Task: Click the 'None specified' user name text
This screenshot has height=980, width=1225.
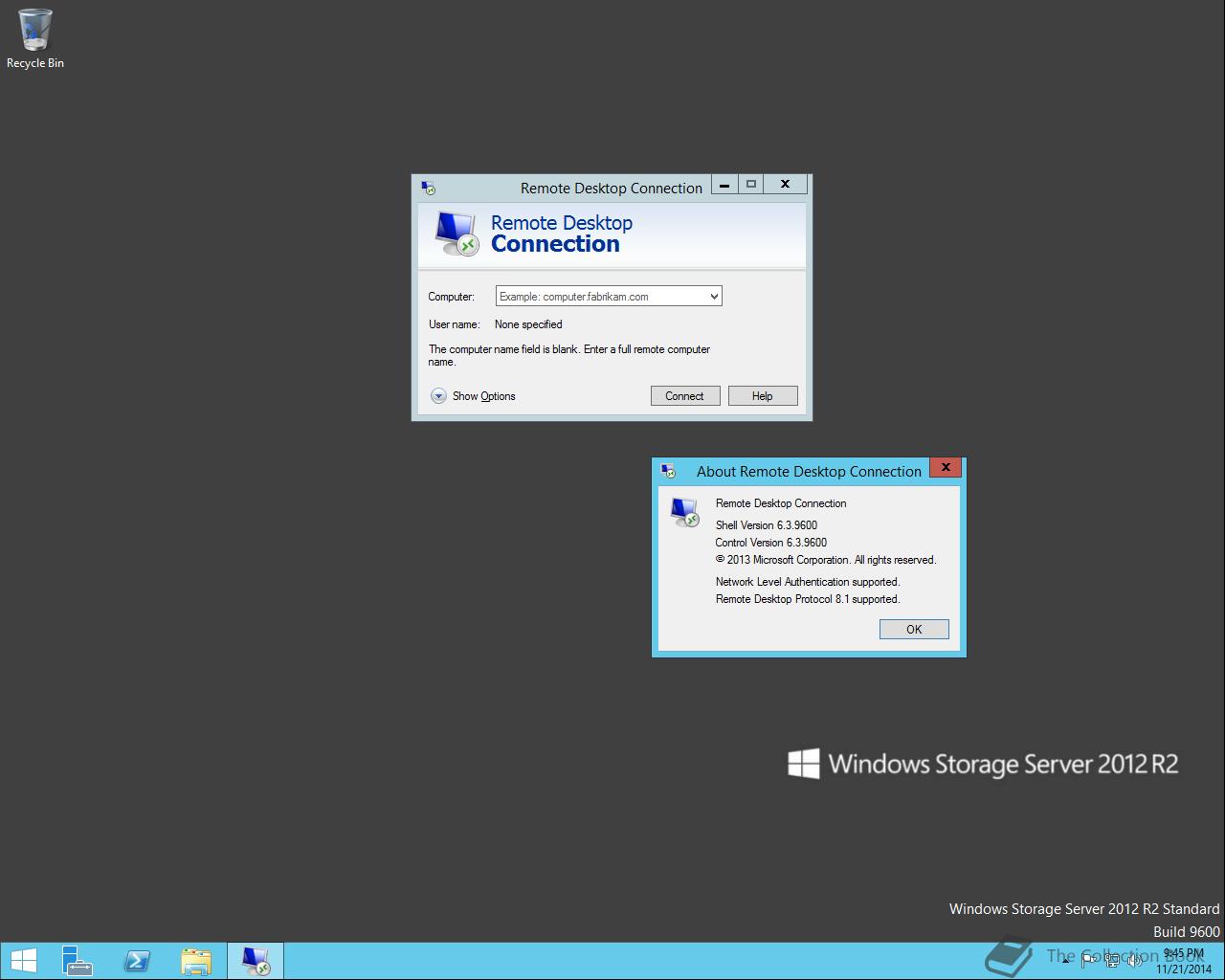Action: [x=528, y=324]
